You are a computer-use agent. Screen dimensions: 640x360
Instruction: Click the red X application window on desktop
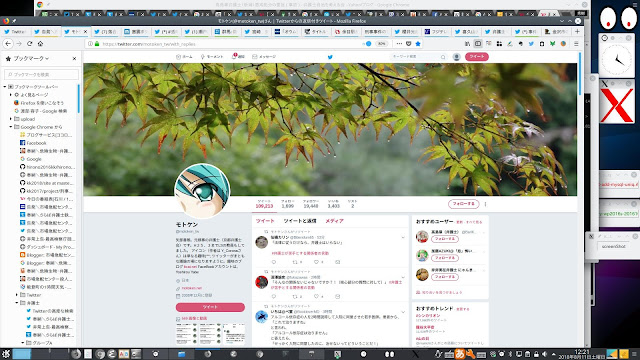[617, 105]
